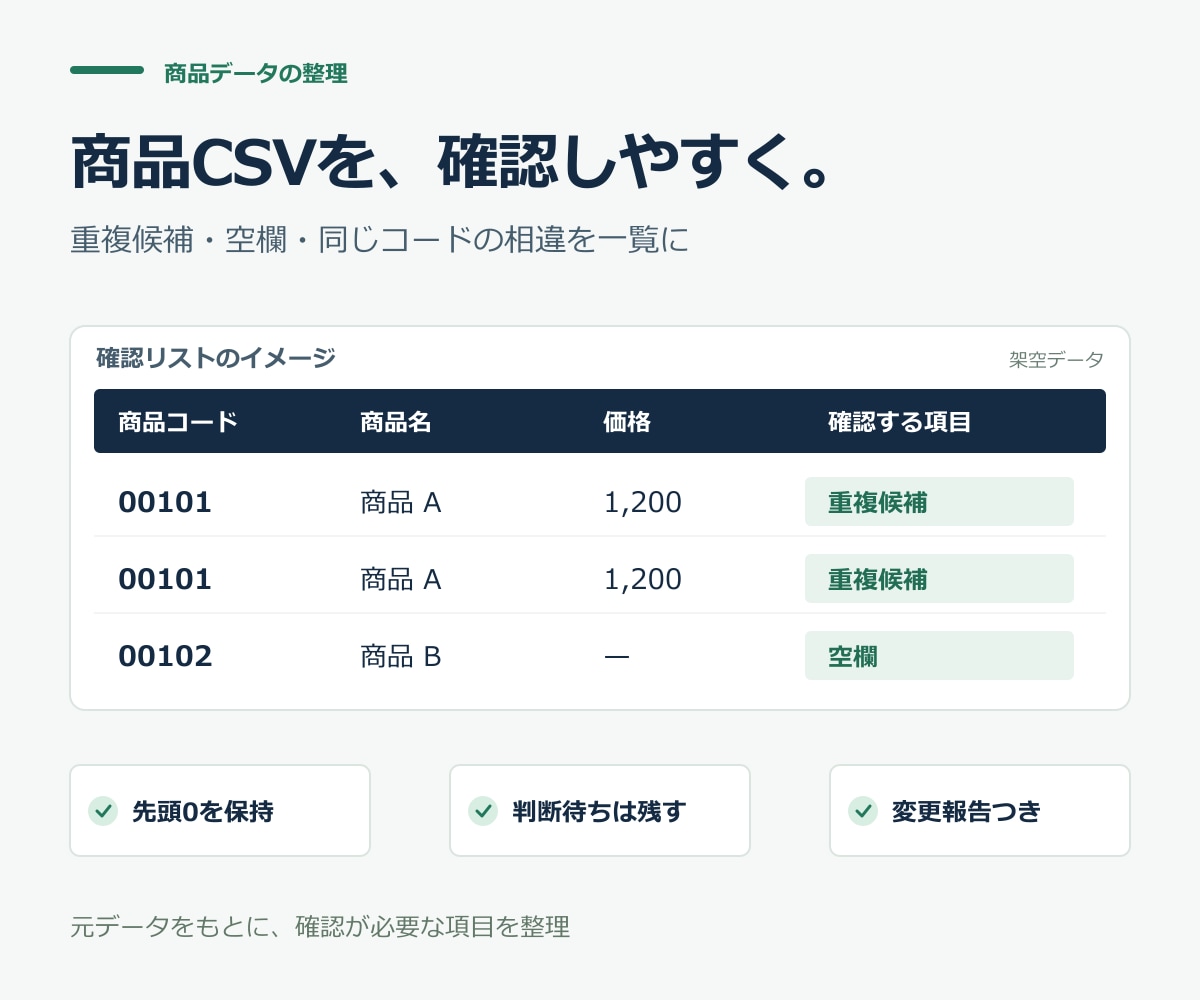Image resolution: width=1200 pixels, height=1000 pixels.
Task: Click the 商品コード column header
Action: (x=178, y=421)
